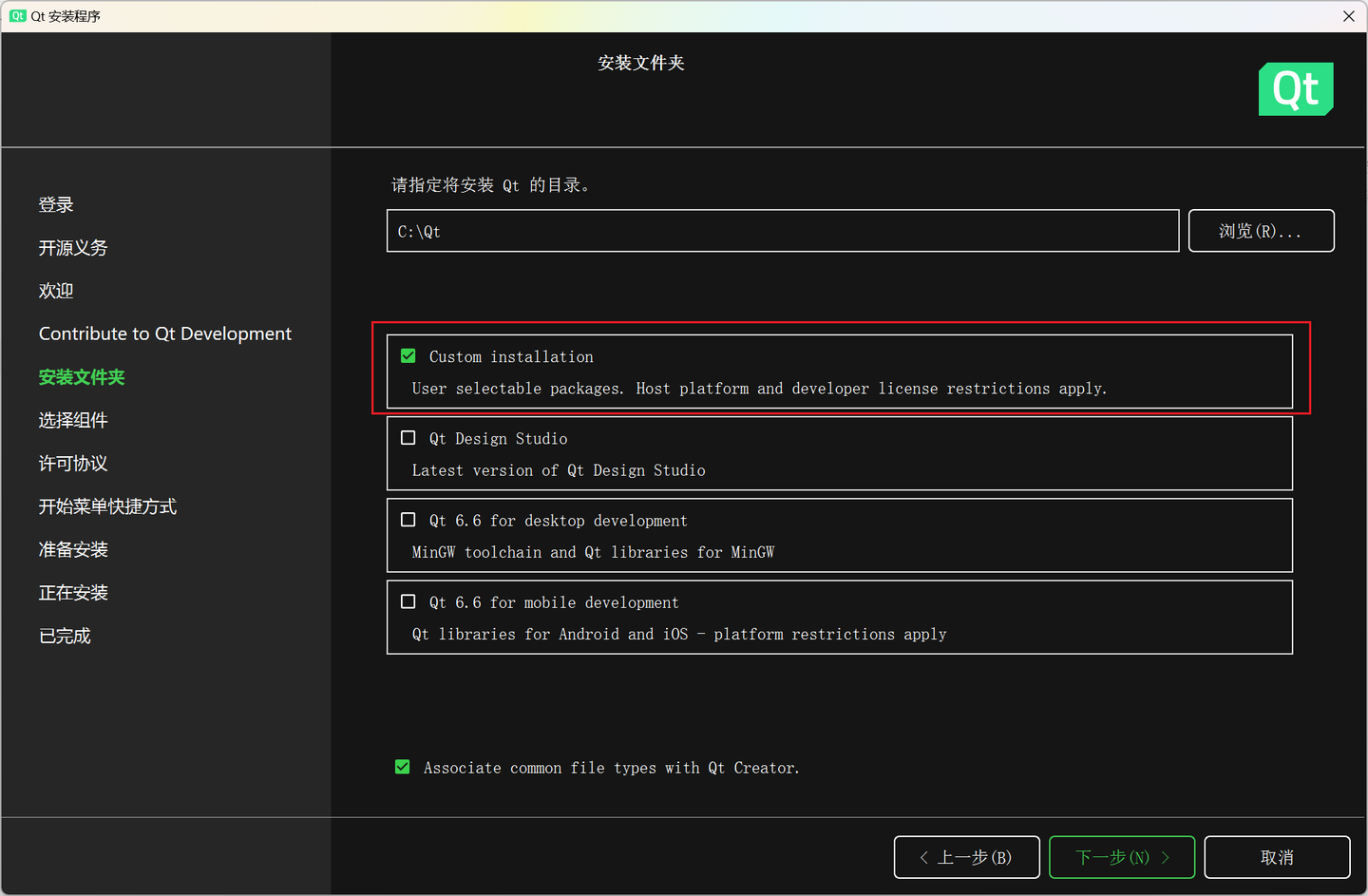
Task: Click the 已完成 entry in the sidebar
Action: (65, 635)
